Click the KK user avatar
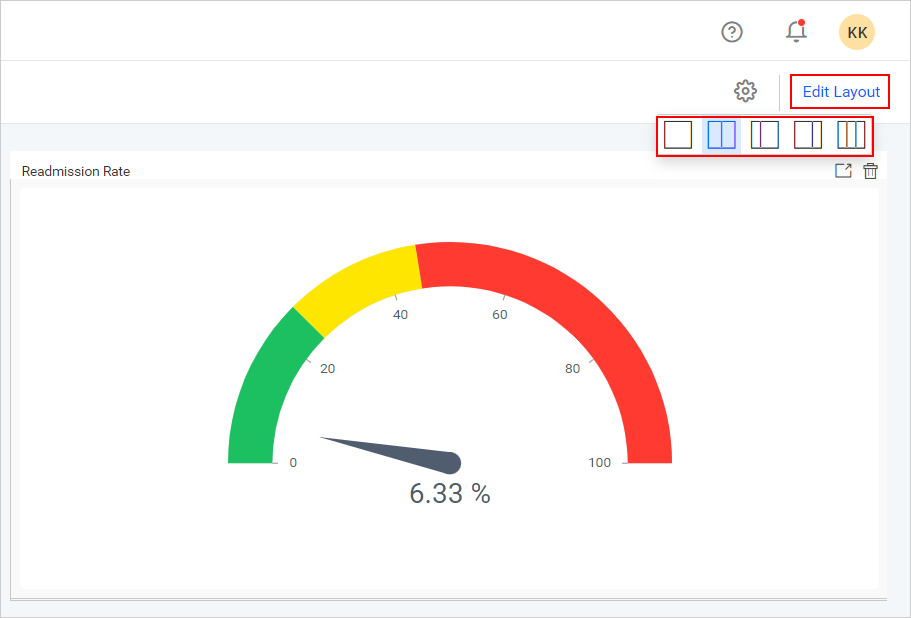 857,32
